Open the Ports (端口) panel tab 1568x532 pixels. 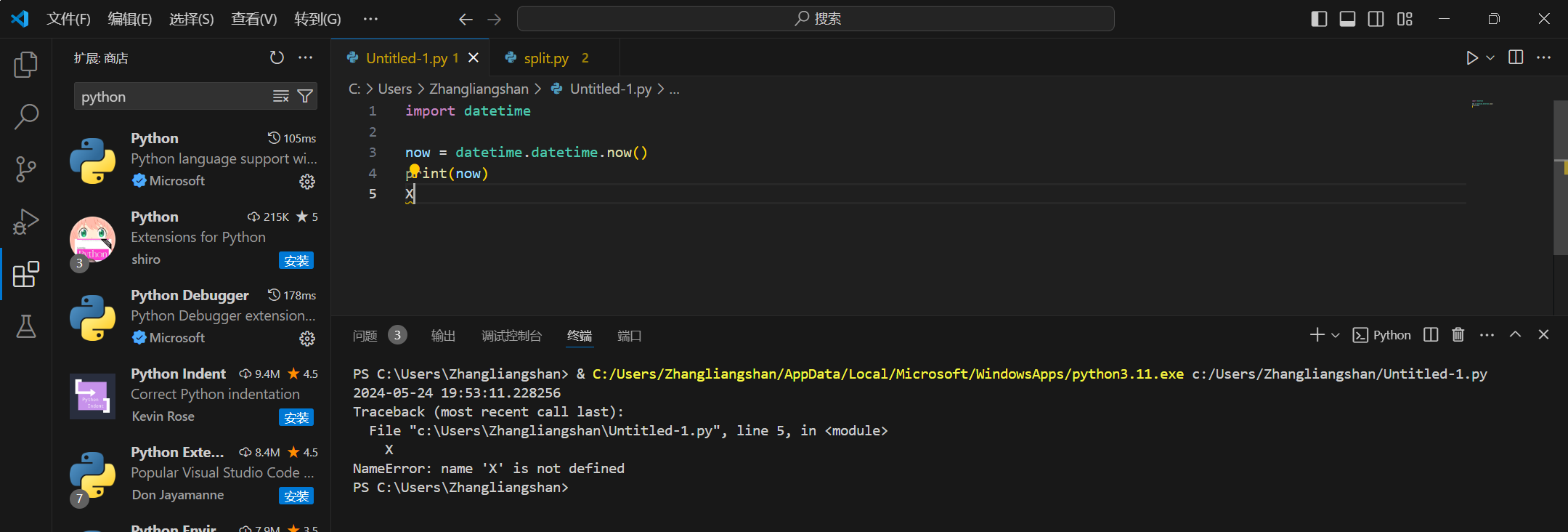pos(629,336)
